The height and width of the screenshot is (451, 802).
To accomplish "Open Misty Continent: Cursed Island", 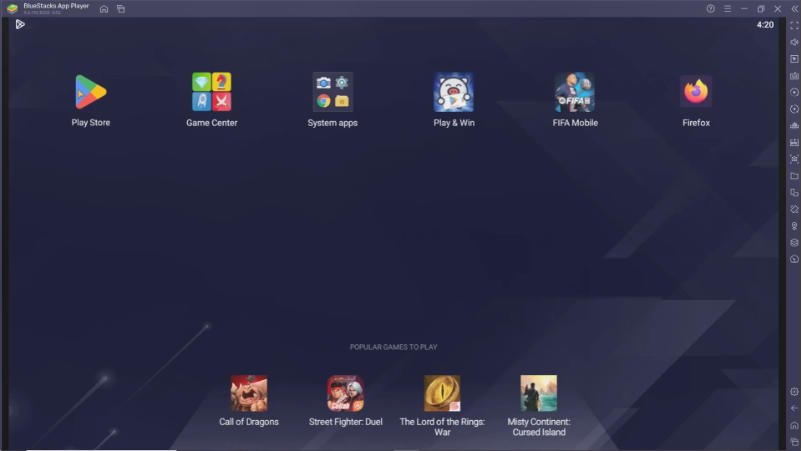I will pyautogui.click(x=539, y=393).
